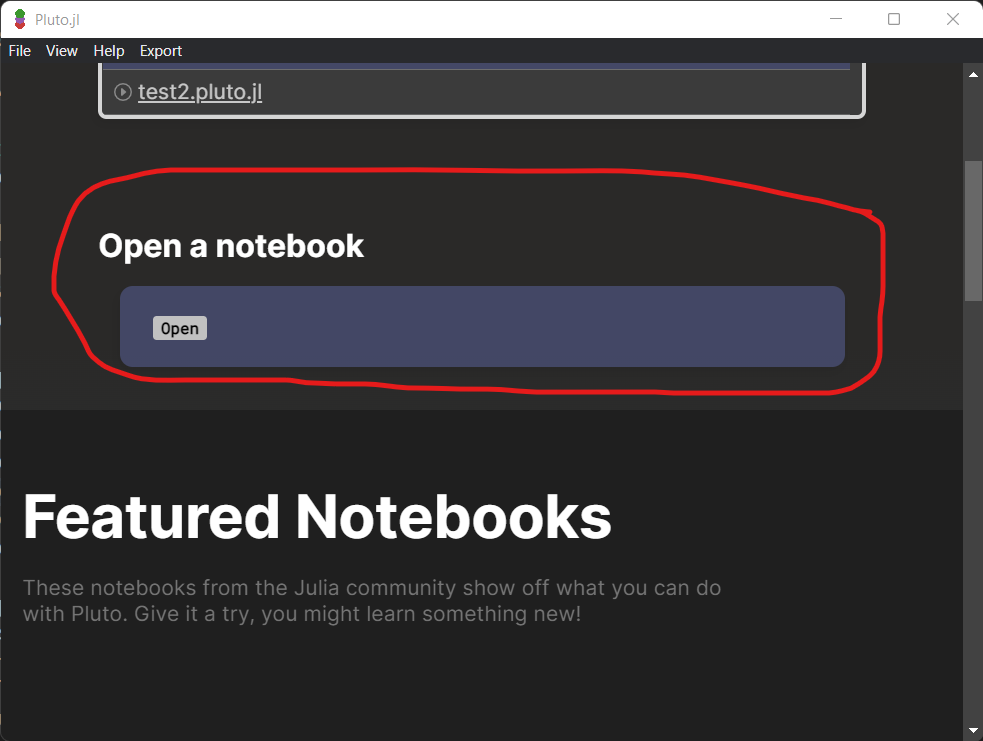
Task: Open the File menu
Action: point(19,51)
